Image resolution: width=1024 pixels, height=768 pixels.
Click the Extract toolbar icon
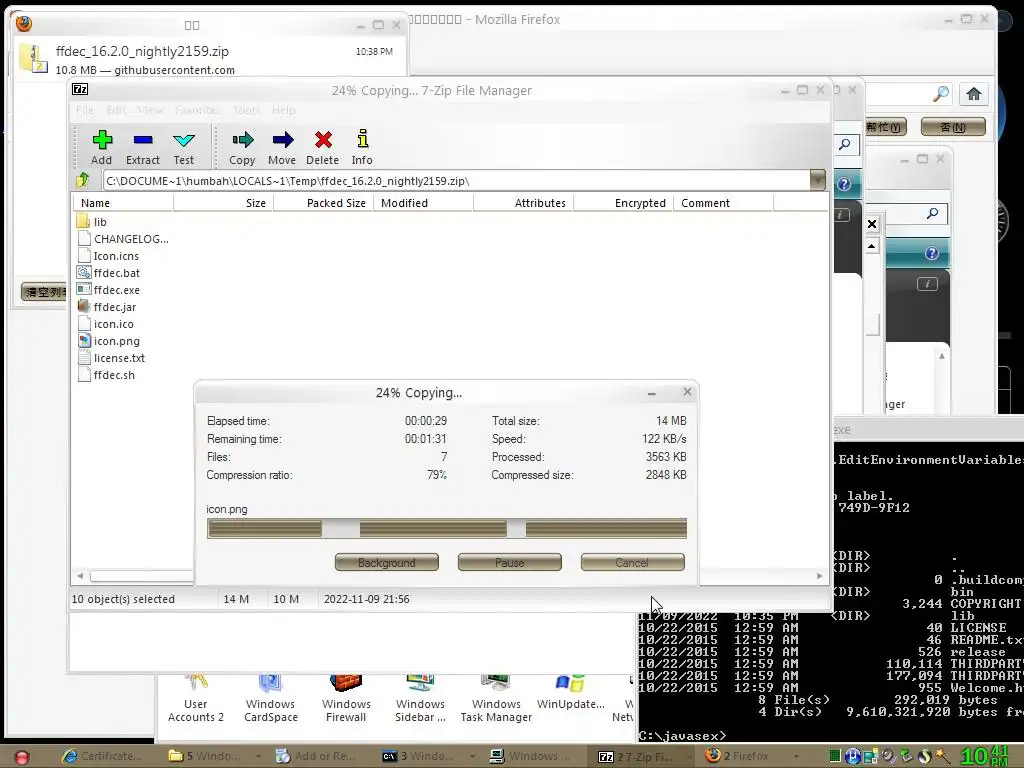point(142,140)
